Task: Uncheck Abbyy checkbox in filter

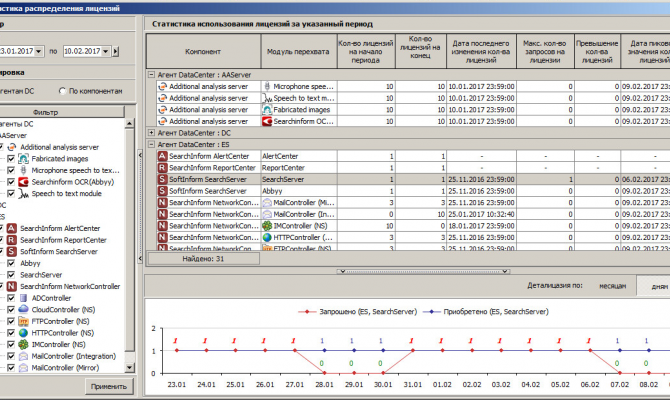Action: pos(11,263)
